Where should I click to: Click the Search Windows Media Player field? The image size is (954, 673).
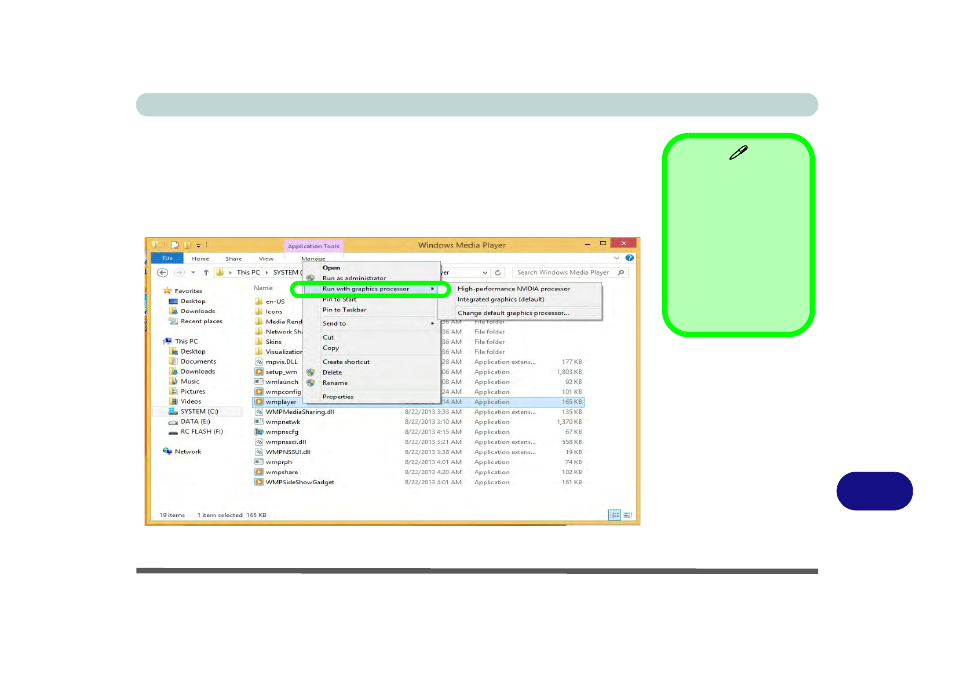click(x=569, y=273)
